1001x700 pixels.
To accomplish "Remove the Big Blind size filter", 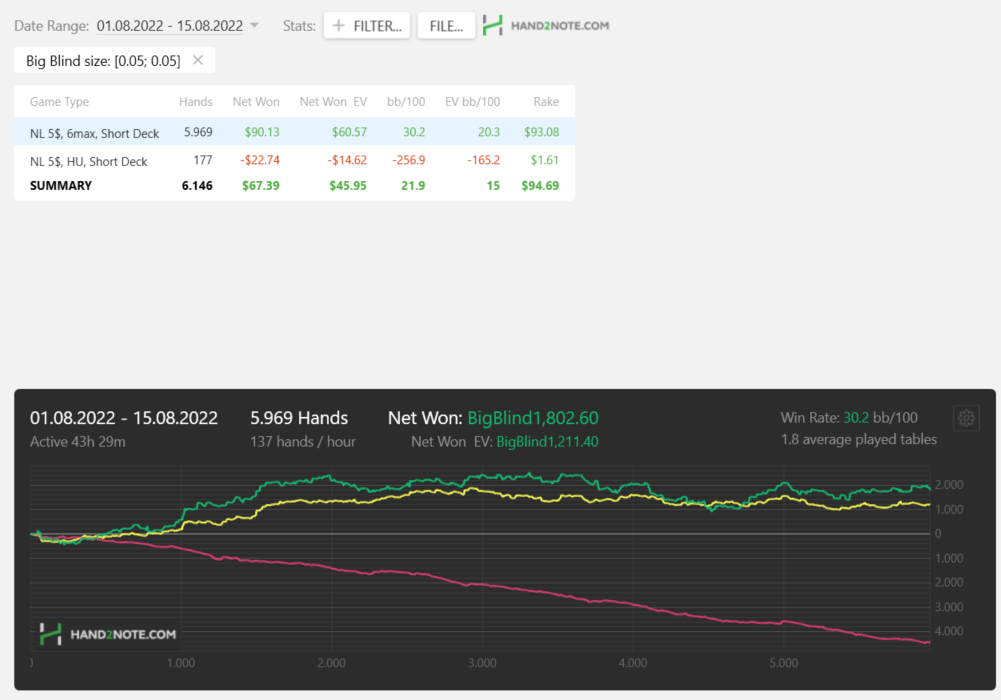I will click(x=198, y=60).
